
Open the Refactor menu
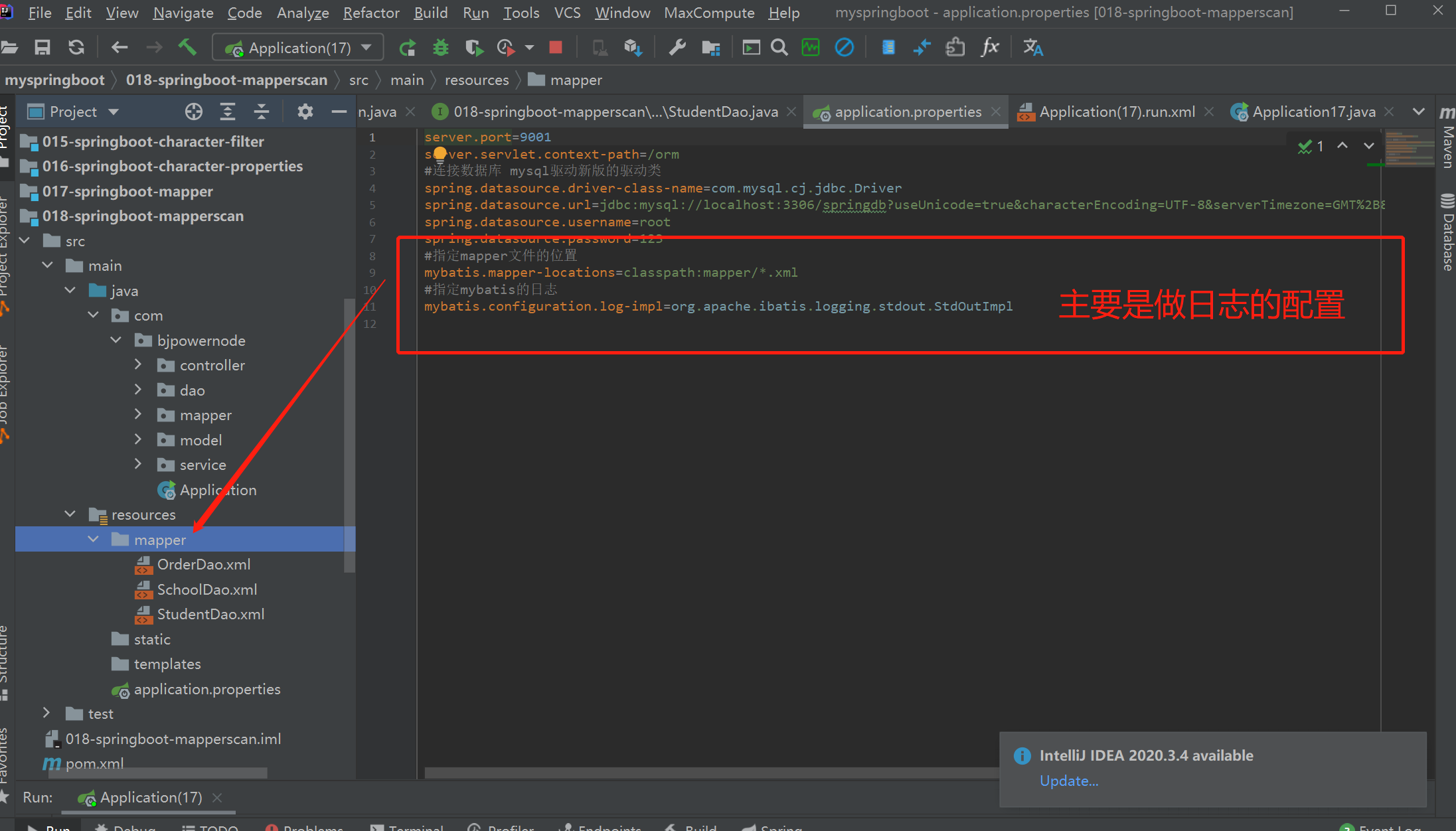370,13
